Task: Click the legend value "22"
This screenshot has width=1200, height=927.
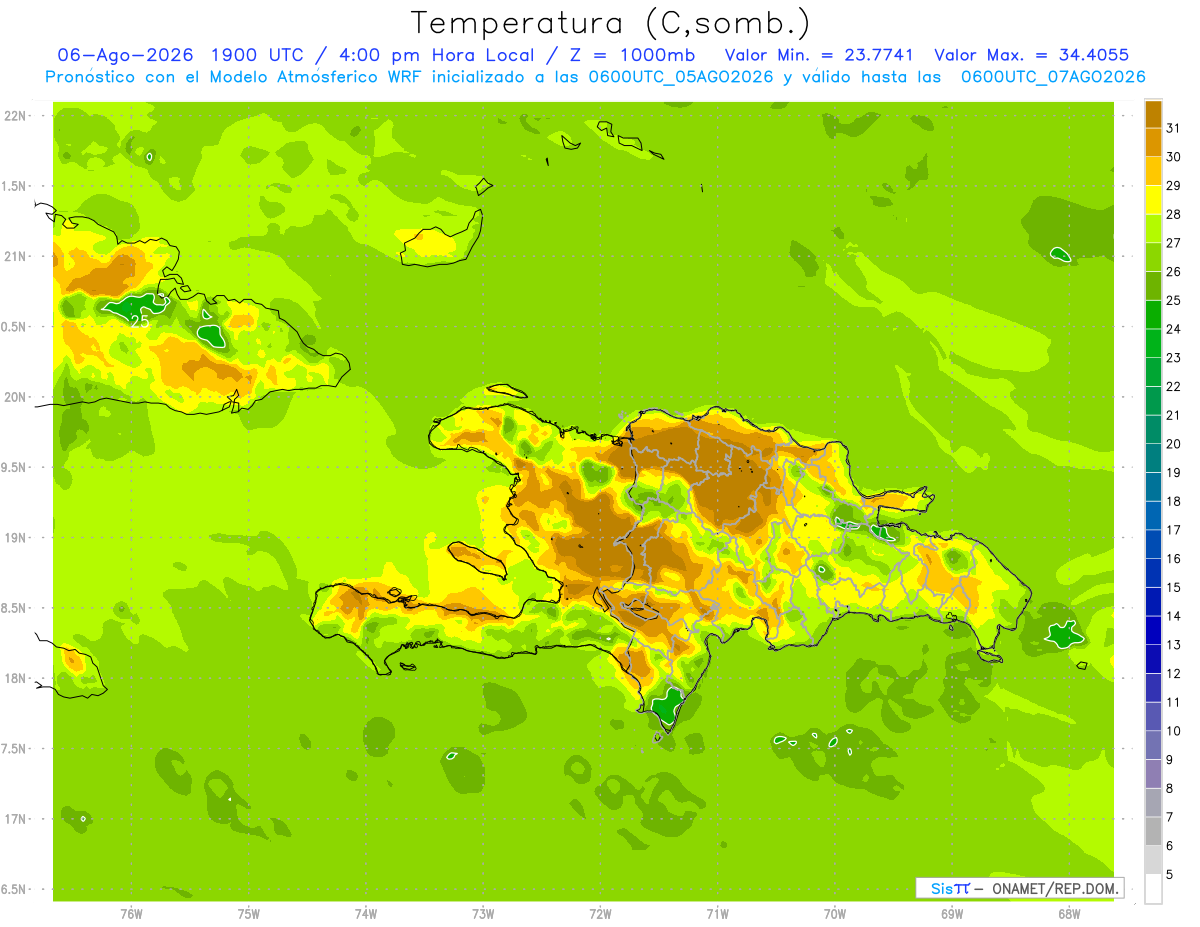Action: [x=1174, y=386]
